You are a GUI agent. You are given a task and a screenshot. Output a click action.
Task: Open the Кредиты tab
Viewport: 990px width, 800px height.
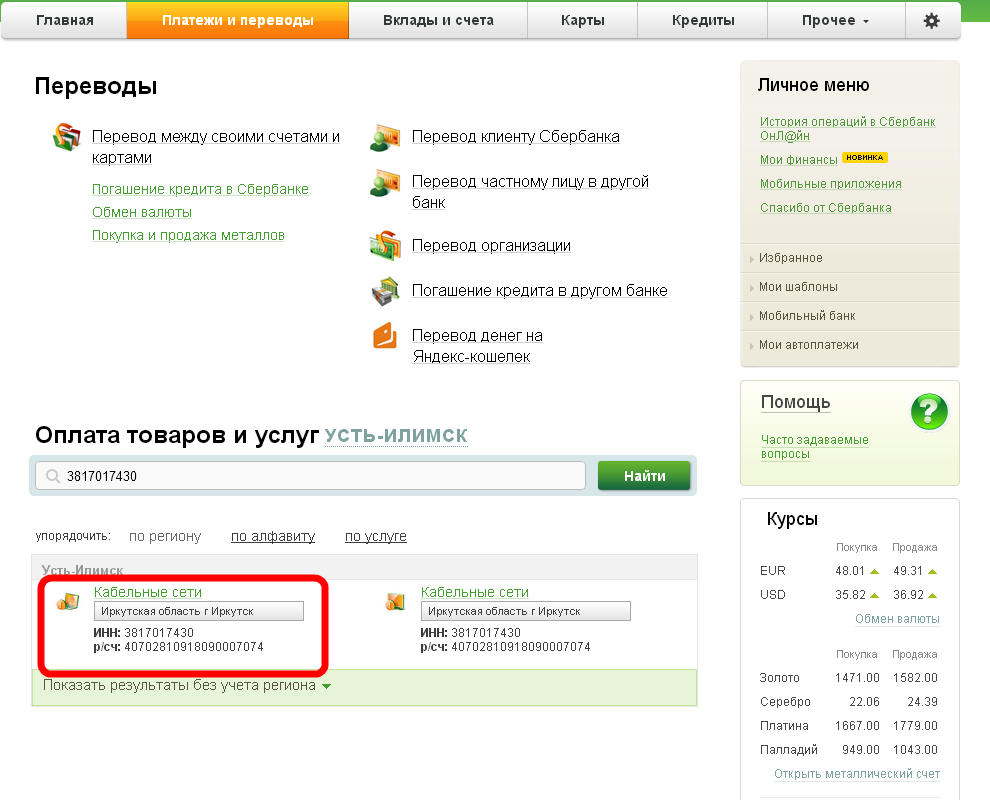703,20
